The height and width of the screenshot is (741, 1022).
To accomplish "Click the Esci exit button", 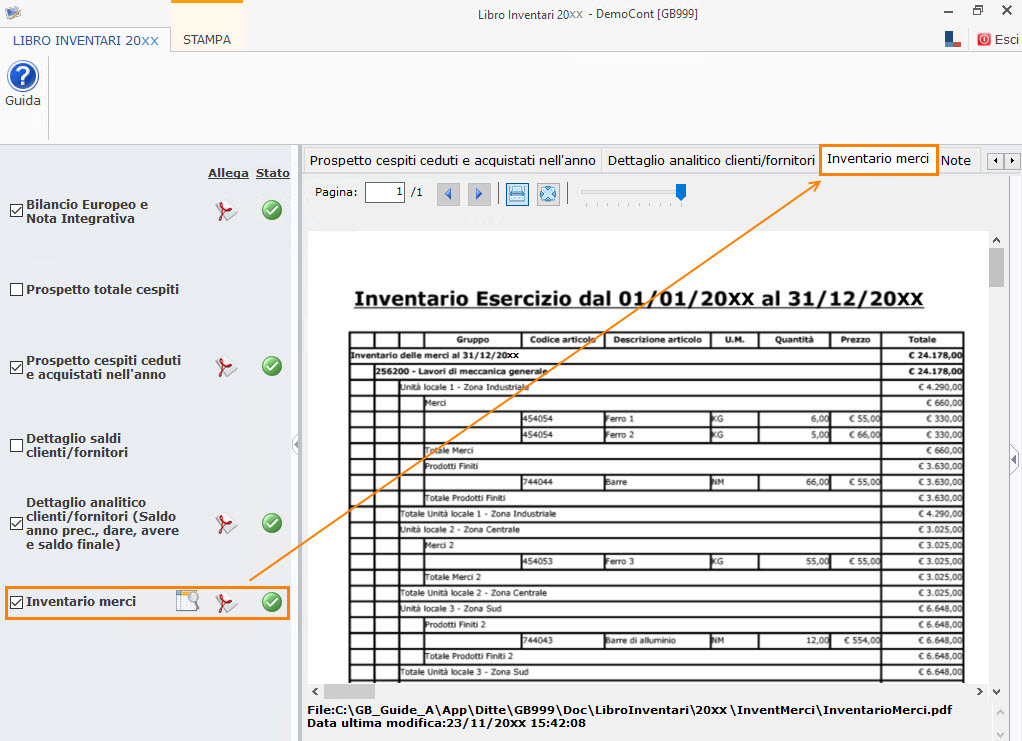I will [x=998, y=40].
